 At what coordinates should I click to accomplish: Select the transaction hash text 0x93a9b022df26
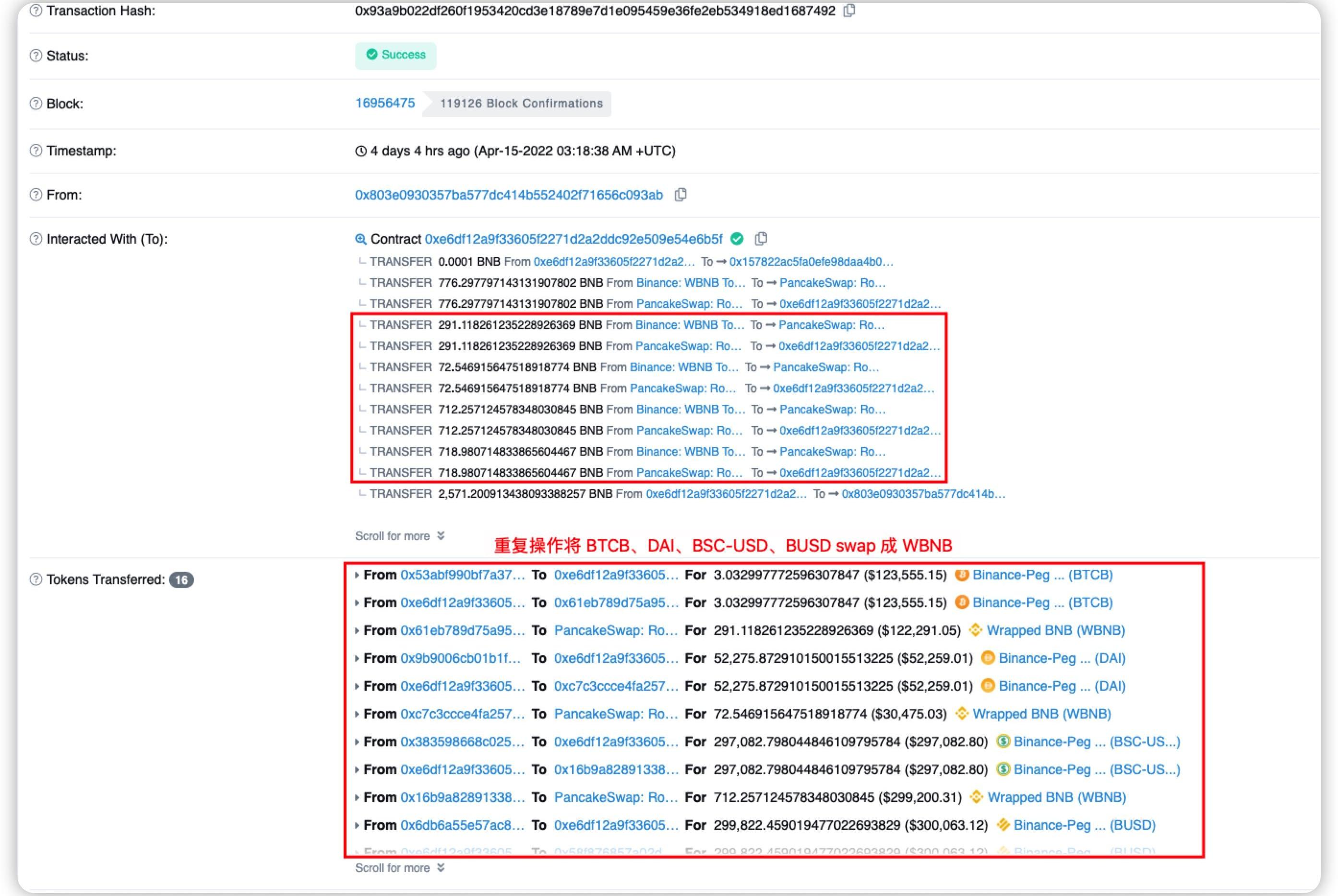tap(595, 11)
